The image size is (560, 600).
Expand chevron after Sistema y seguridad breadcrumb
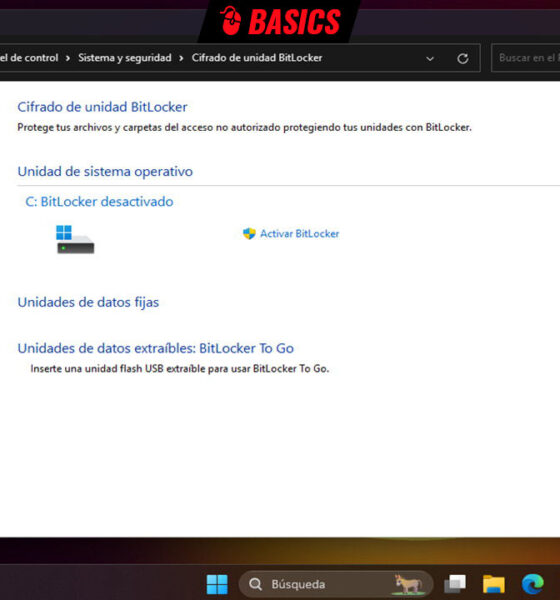[x=181, y=58]
